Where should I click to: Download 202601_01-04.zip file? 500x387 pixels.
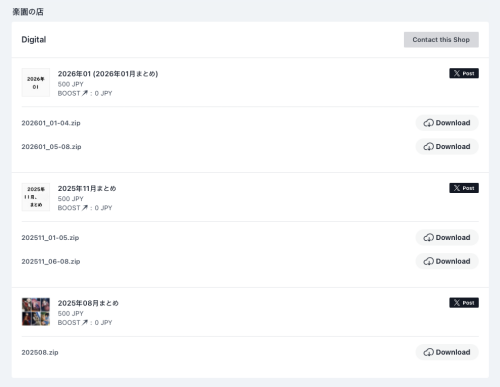(x=447, y=123)
